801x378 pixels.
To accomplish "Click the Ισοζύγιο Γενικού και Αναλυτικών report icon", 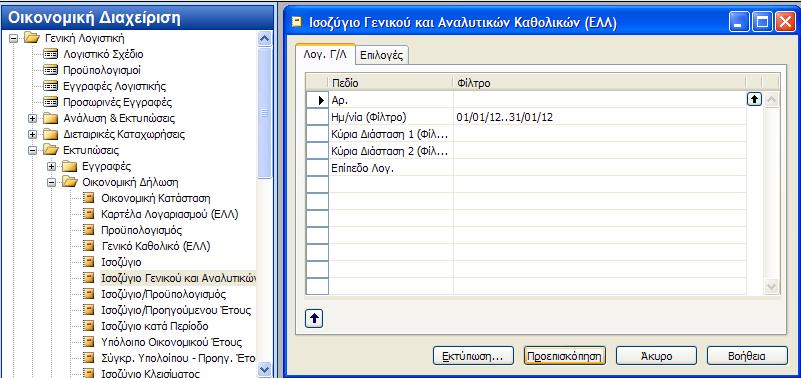I will [x=89, y=278].
